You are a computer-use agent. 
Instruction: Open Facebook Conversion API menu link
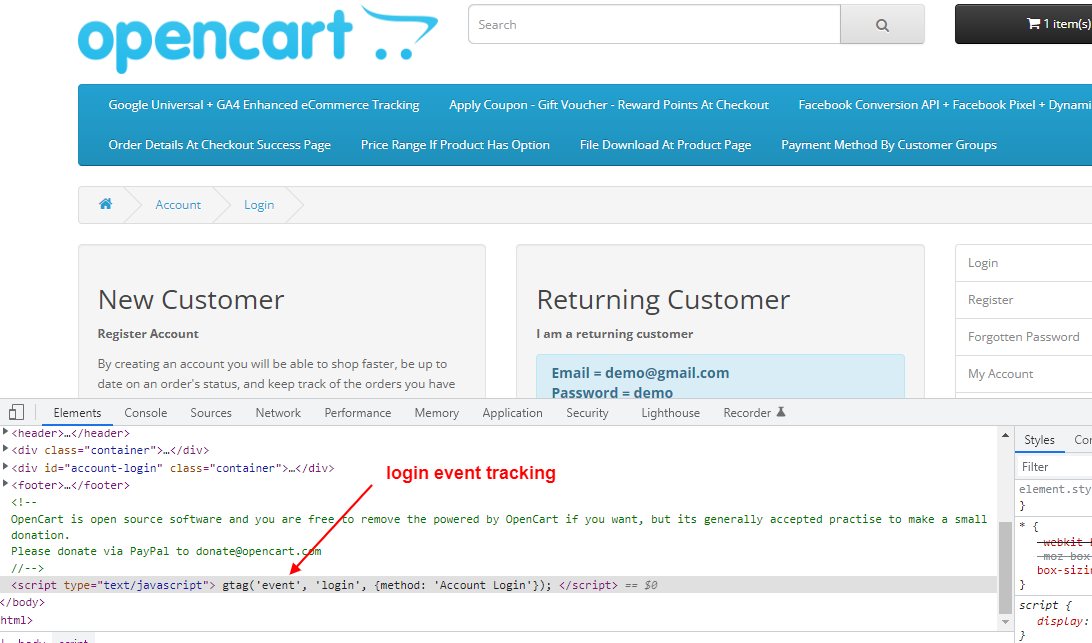tap(945, 104)
